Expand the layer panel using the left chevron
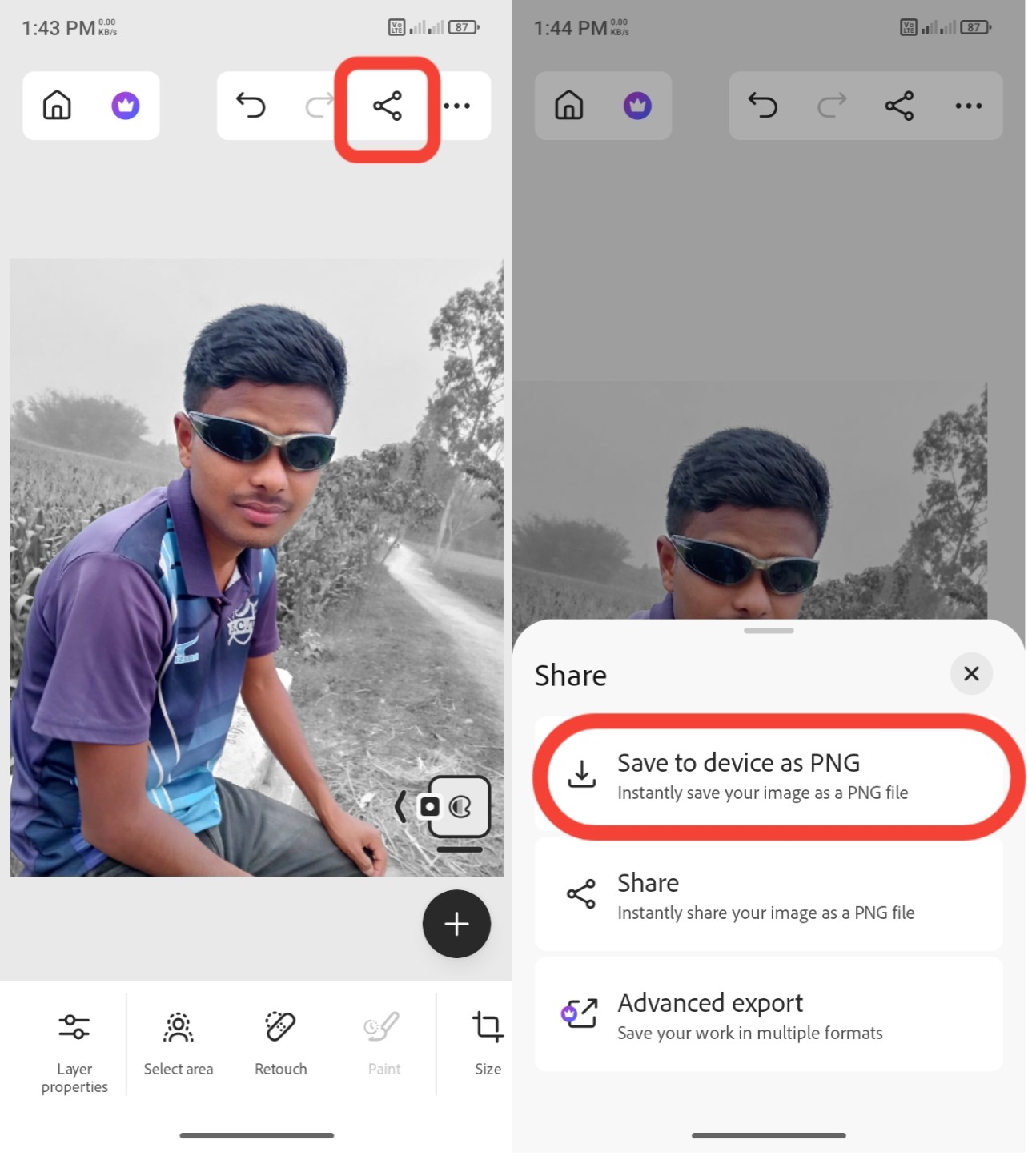The image size is (1028, 1176). coord(400,807)
